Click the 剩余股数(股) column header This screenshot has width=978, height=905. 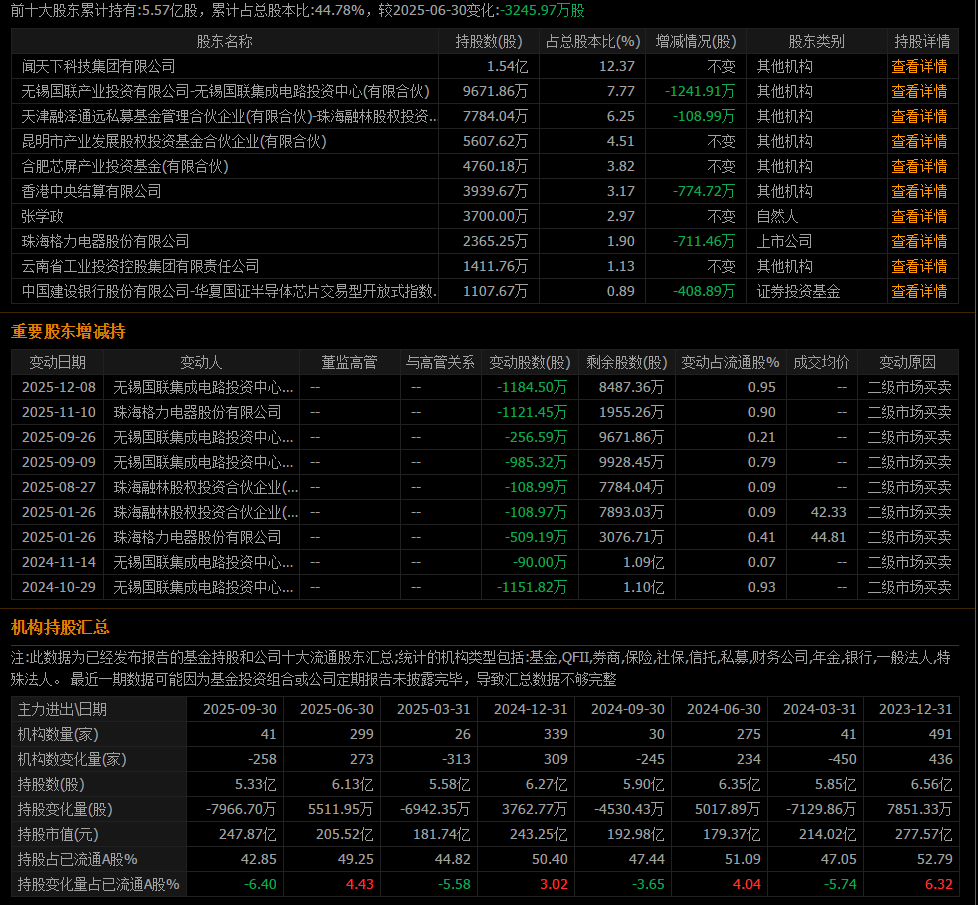click(x=627, y=362)
